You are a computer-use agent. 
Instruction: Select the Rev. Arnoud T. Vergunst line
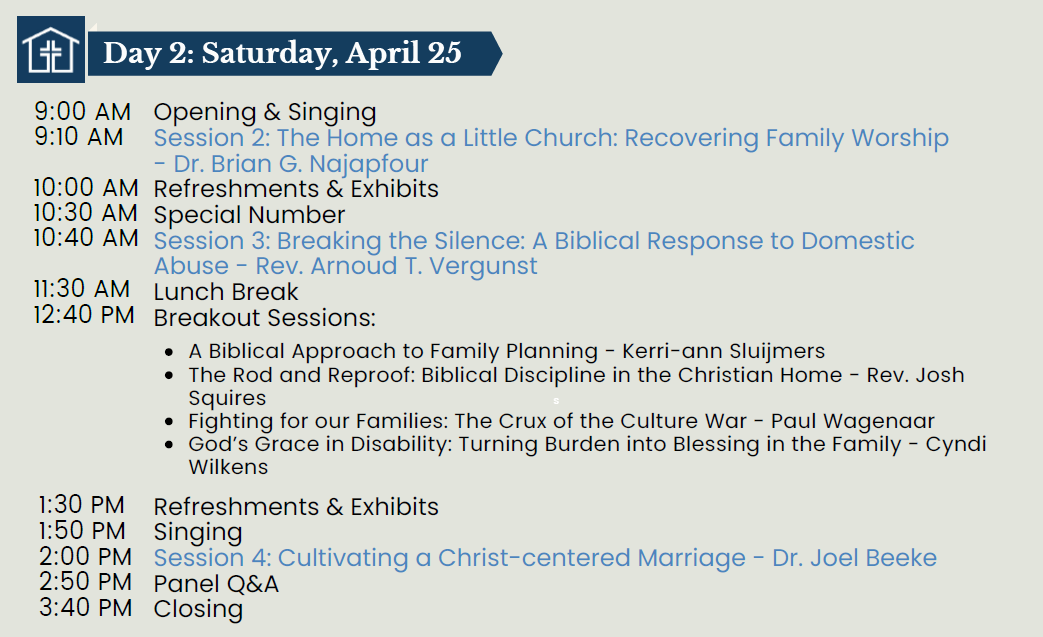point(345,266)
